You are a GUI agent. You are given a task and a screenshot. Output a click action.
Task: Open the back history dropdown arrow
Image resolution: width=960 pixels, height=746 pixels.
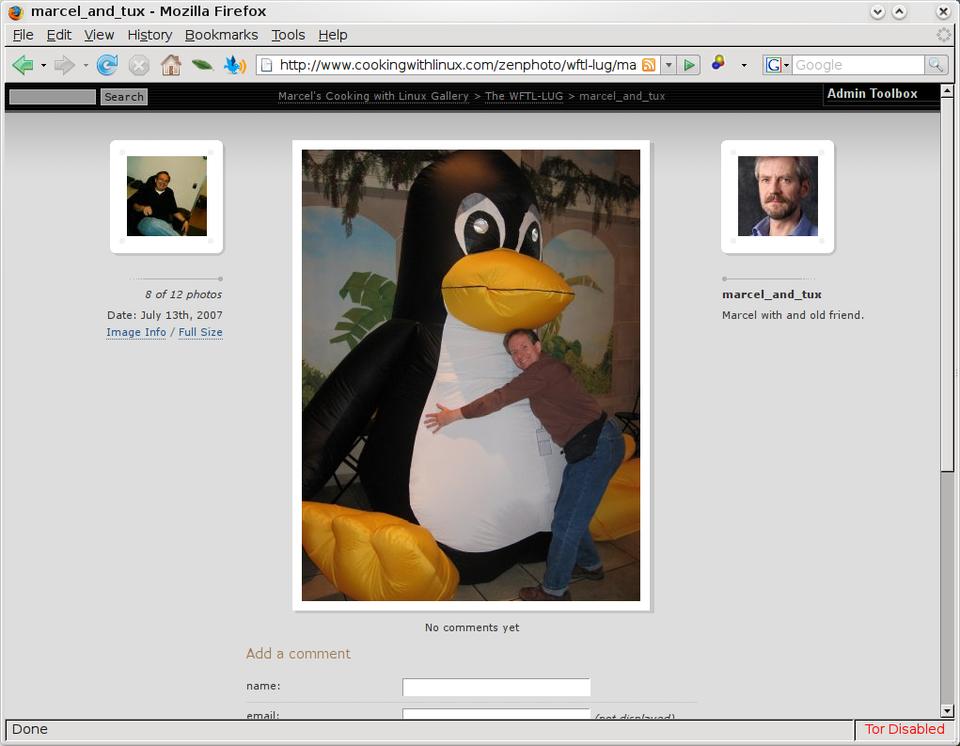(x=43, y=66)
